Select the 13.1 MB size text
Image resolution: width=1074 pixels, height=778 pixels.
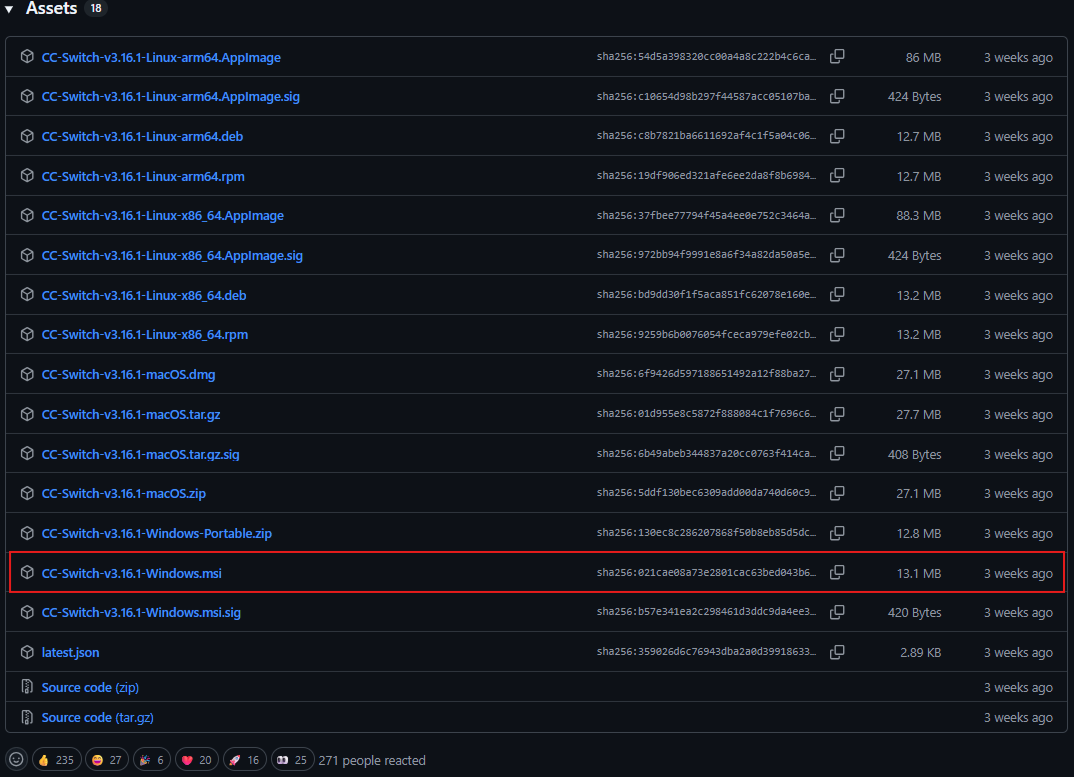click(919, 573)
